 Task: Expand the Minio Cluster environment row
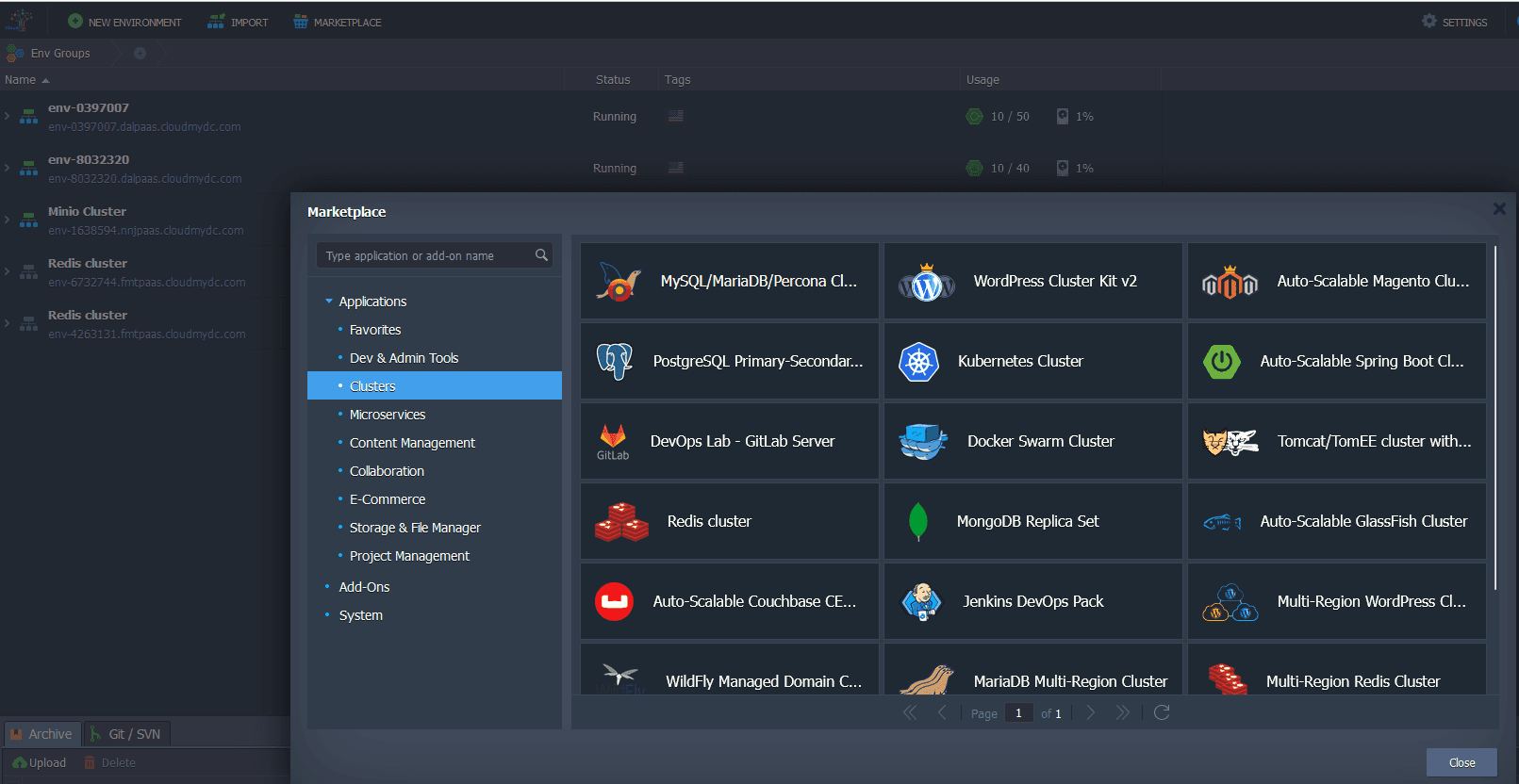pyautogui.click(x=8, y=220)
